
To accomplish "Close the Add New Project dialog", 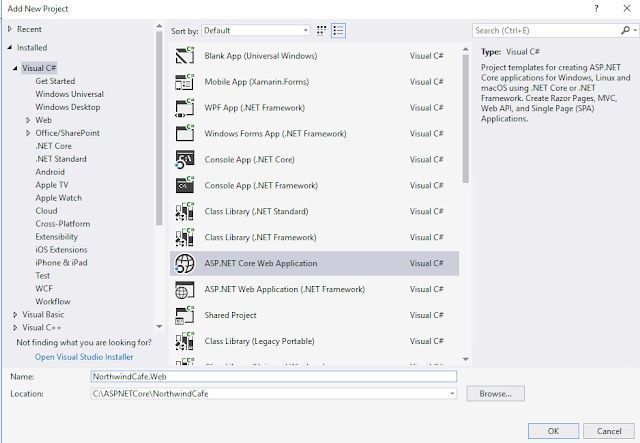I will point(627,9).
